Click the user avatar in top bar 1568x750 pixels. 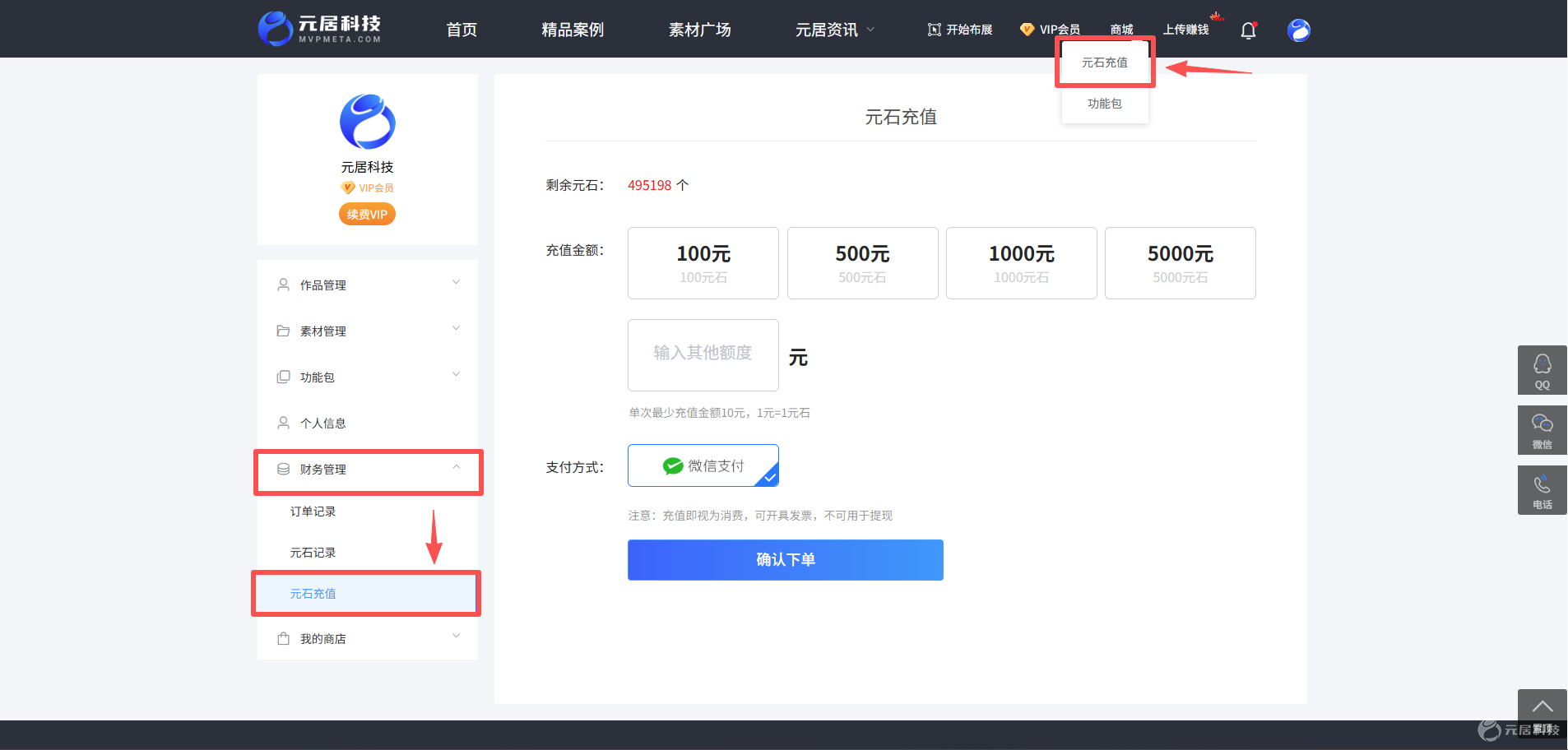tap(1299, 30)
